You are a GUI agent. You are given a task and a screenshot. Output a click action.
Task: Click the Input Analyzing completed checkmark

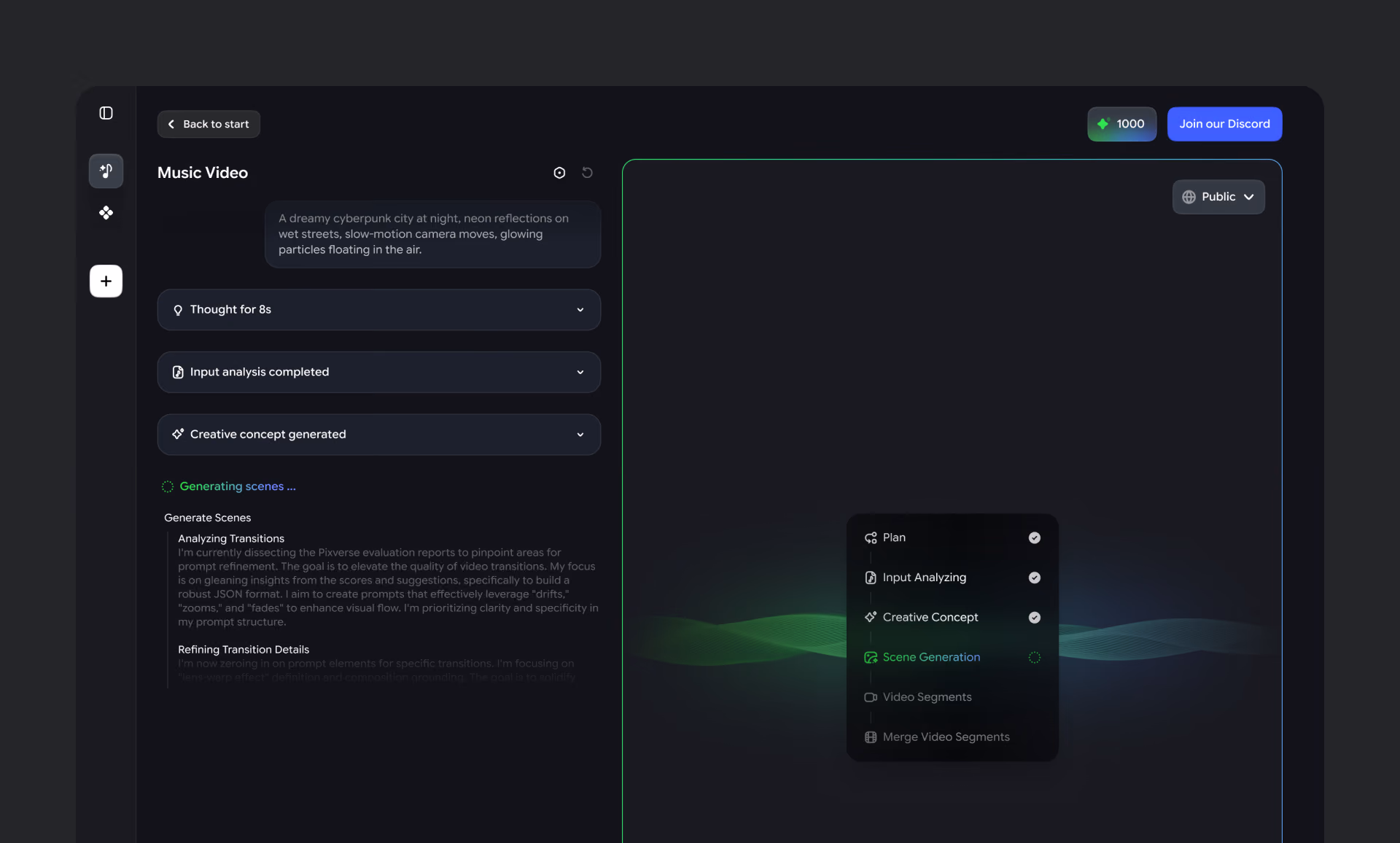click(x=1034, y=578)
